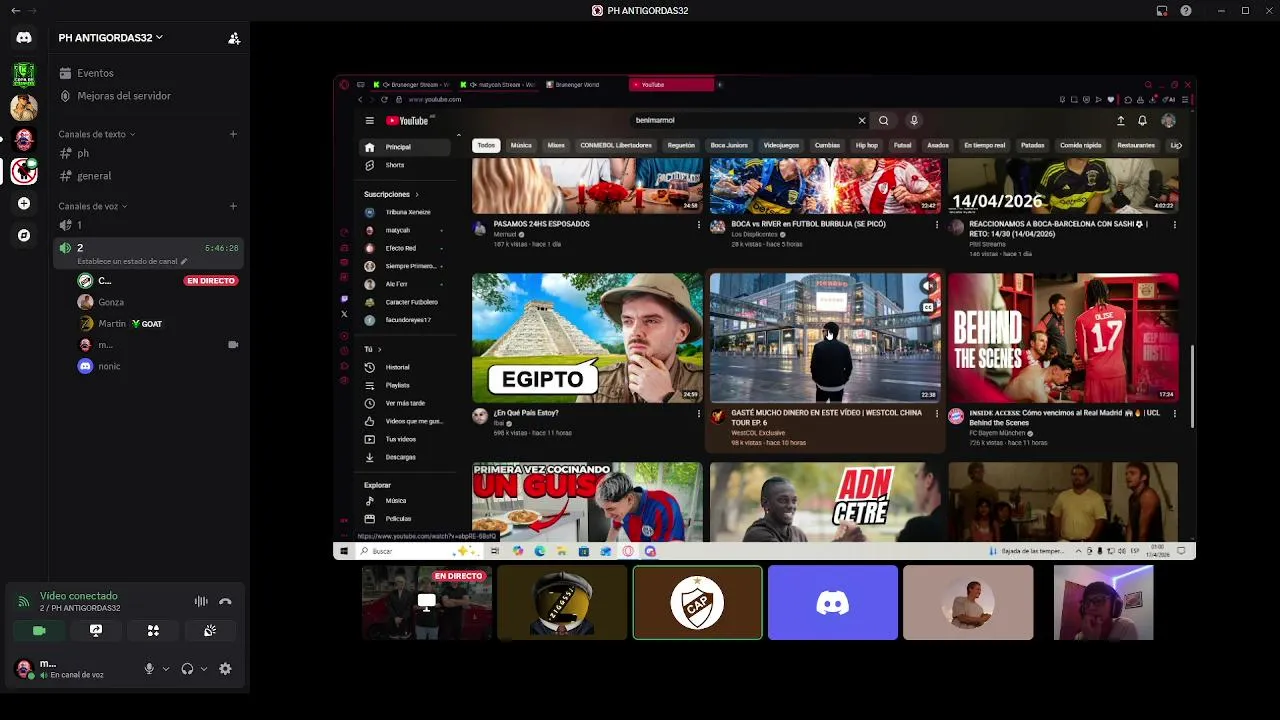Open the Discord help question mark icon
1280x720 pixels.
[x=1186, y=10]
